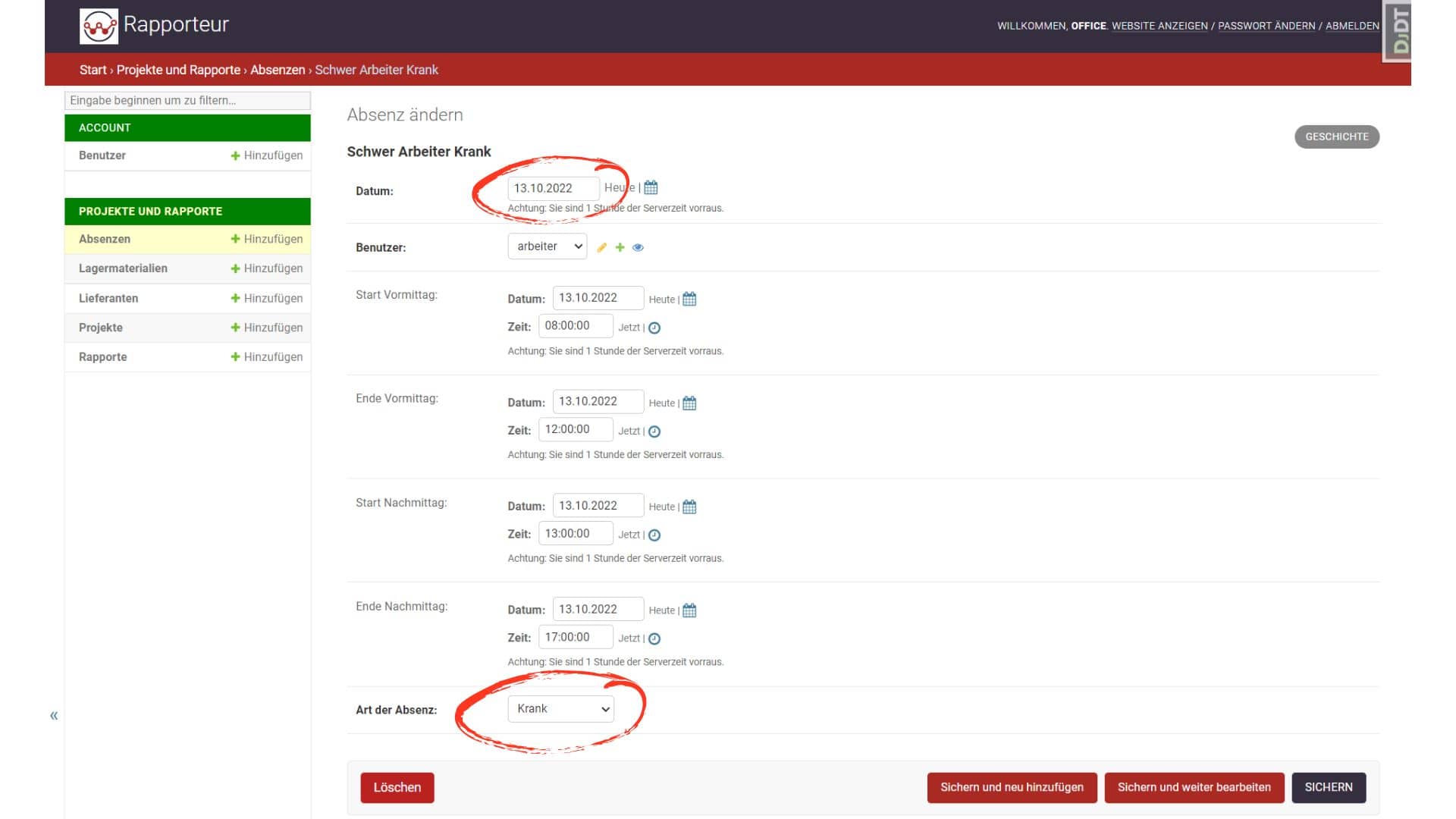
Task: View selected Benutzer via eye icon
Action: click(x=638, y=247)
